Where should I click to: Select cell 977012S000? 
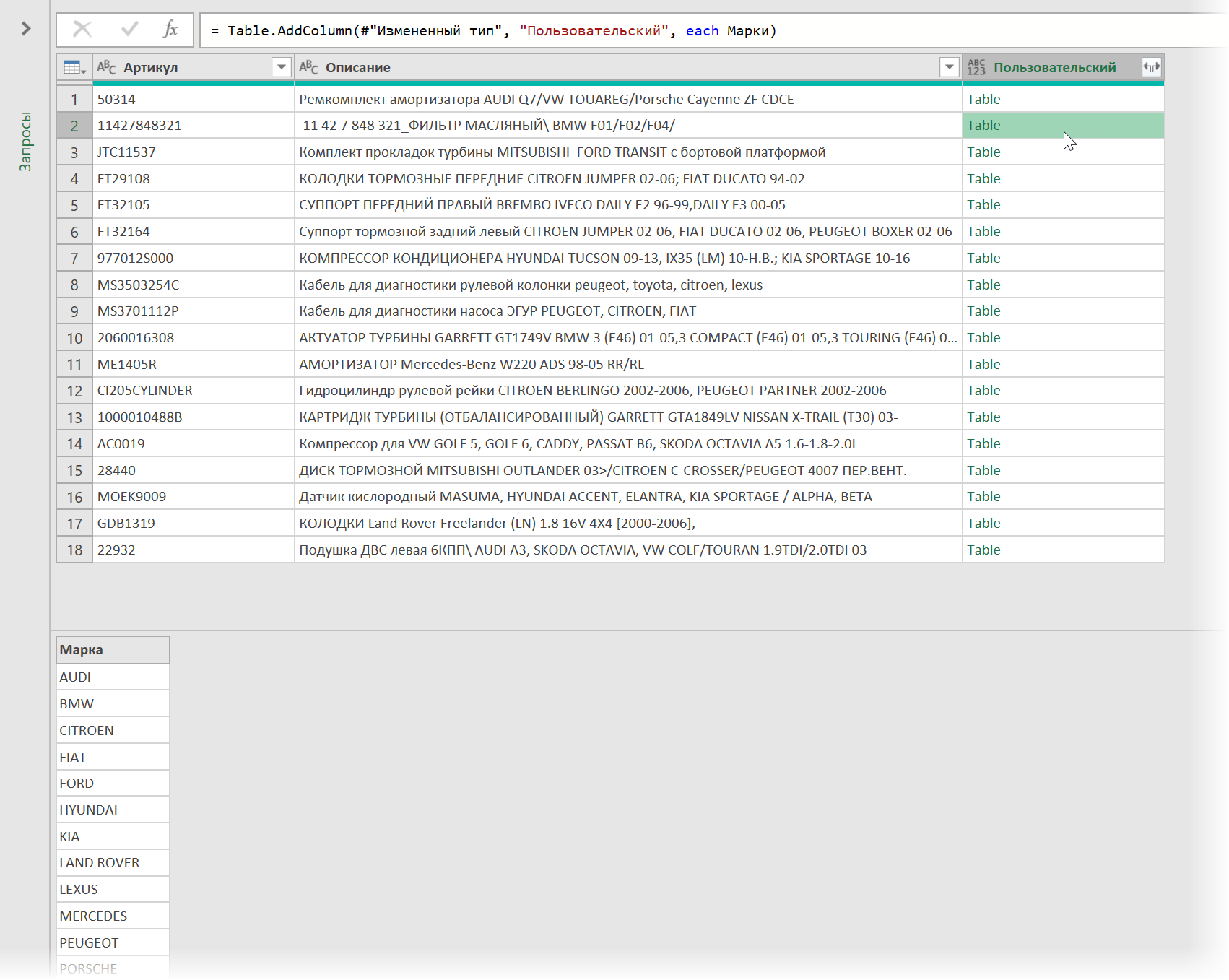coord(194,258)
